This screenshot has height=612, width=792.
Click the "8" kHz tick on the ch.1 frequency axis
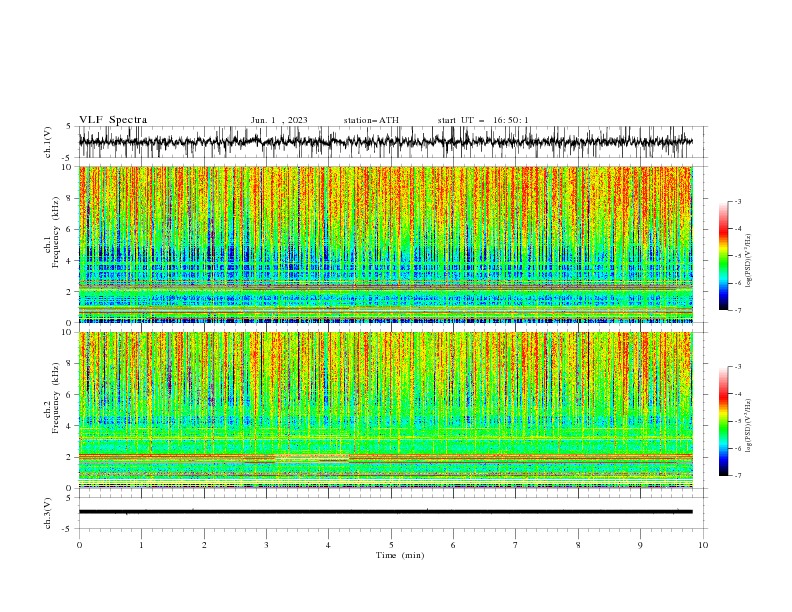coord(70,198)
